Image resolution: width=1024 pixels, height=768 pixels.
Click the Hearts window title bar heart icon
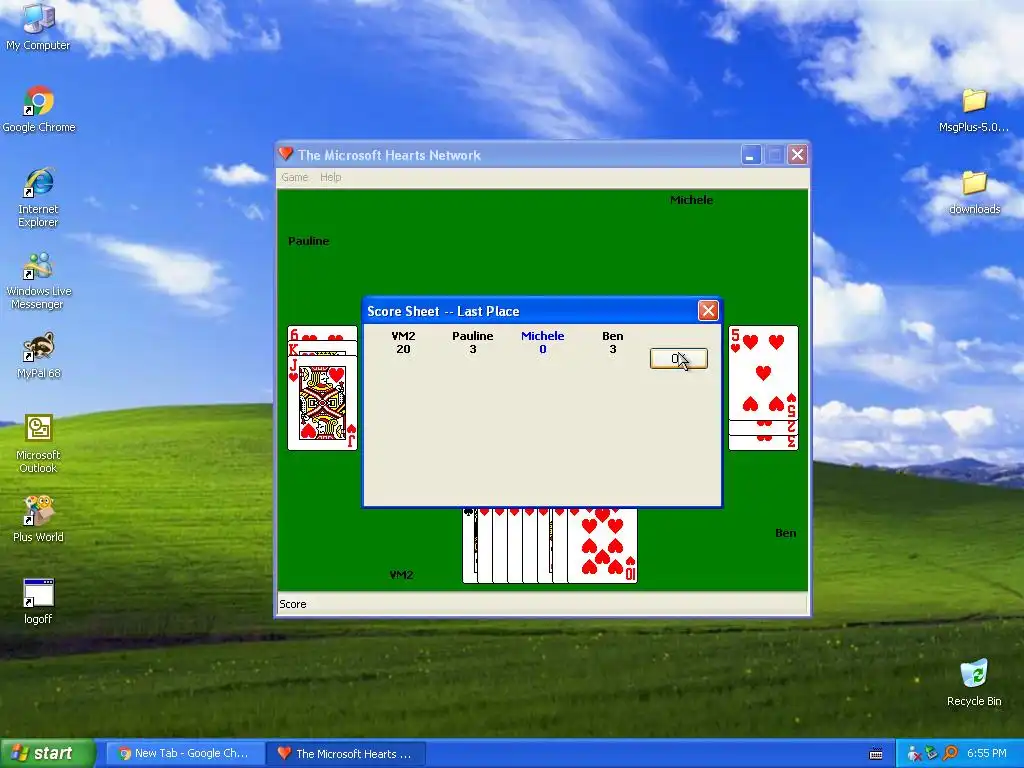pos(285,154)
